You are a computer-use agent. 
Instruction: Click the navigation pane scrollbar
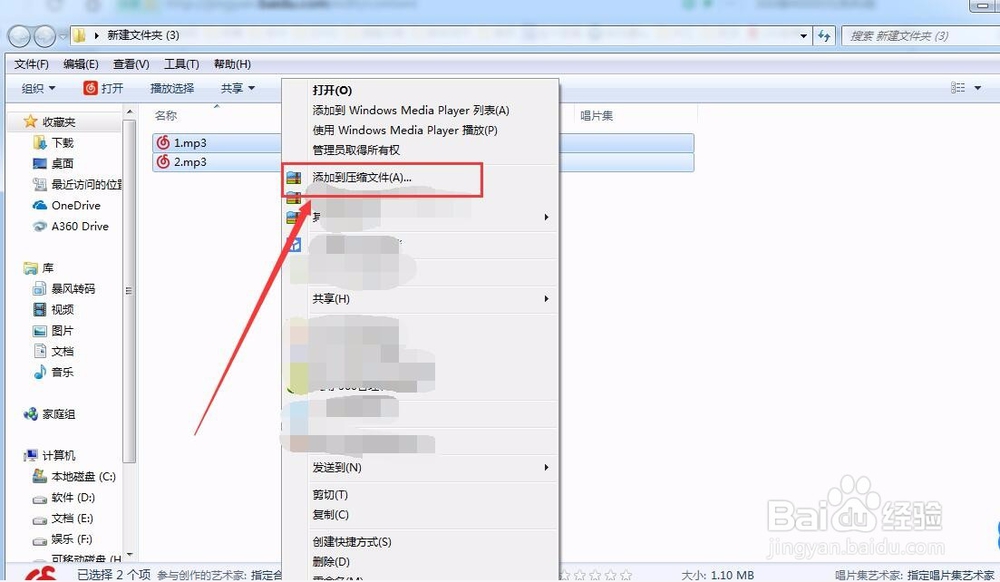[129, 290]
